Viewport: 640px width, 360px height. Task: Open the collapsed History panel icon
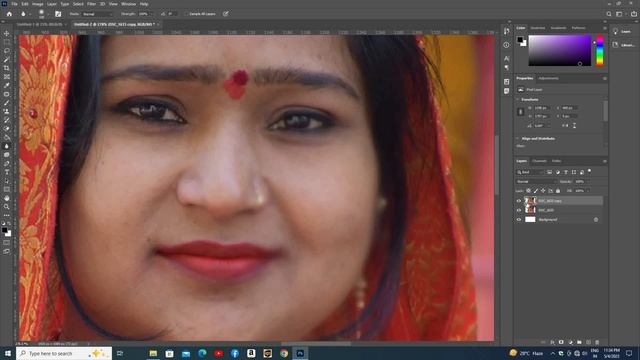coord(506,32)
